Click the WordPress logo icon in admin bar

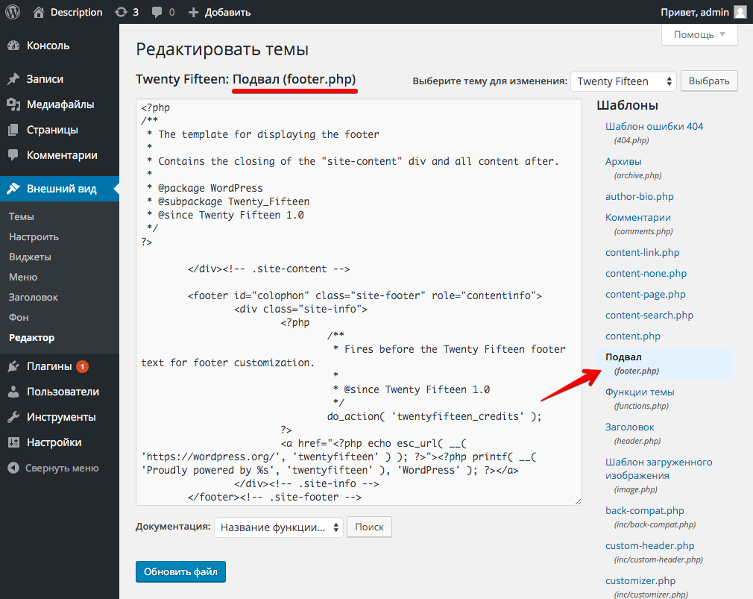[13, 12]
